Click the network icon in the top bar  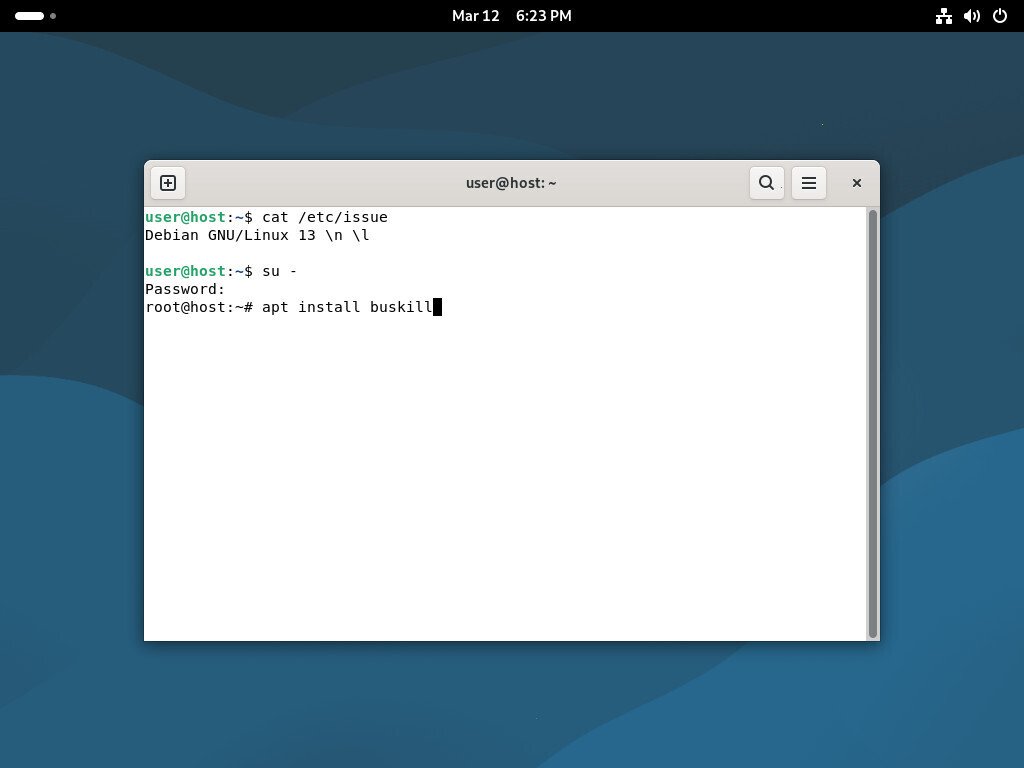(x=943, y=16)
